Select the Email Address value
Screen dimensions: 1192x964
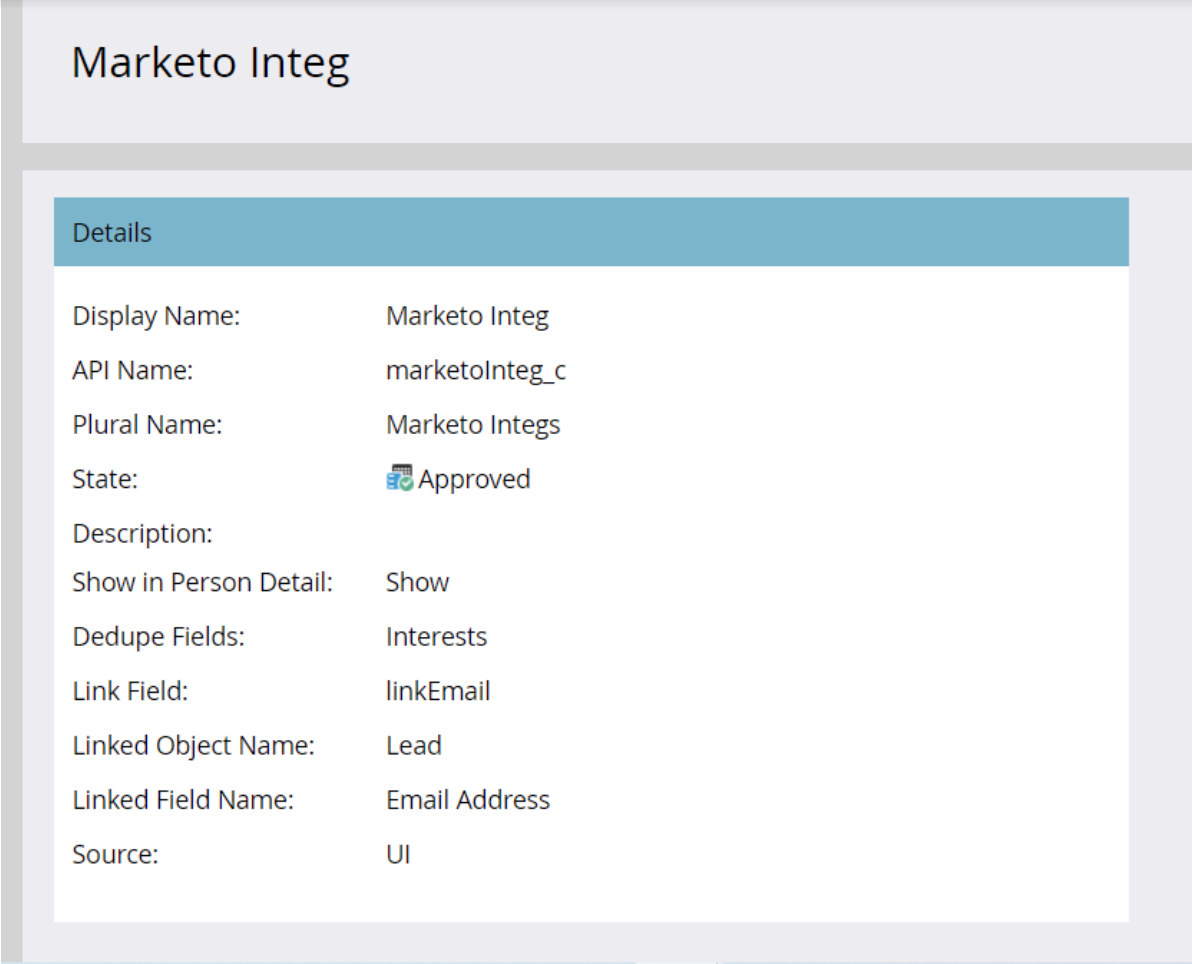[468, 800]
